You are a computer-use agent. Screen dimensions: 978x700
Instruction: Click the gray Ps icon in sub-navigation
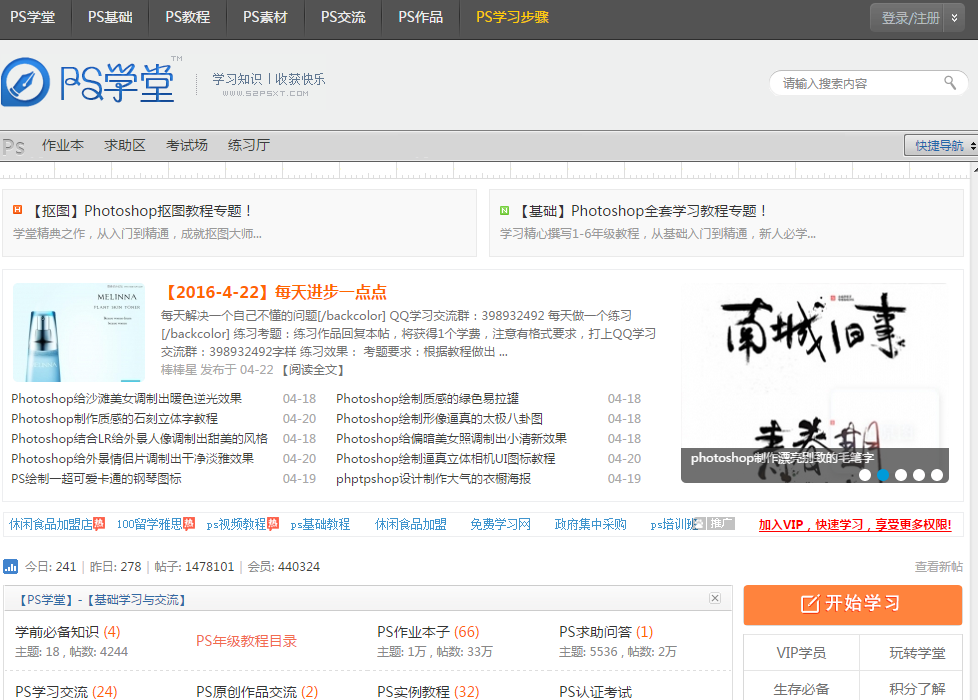point(14,146)
